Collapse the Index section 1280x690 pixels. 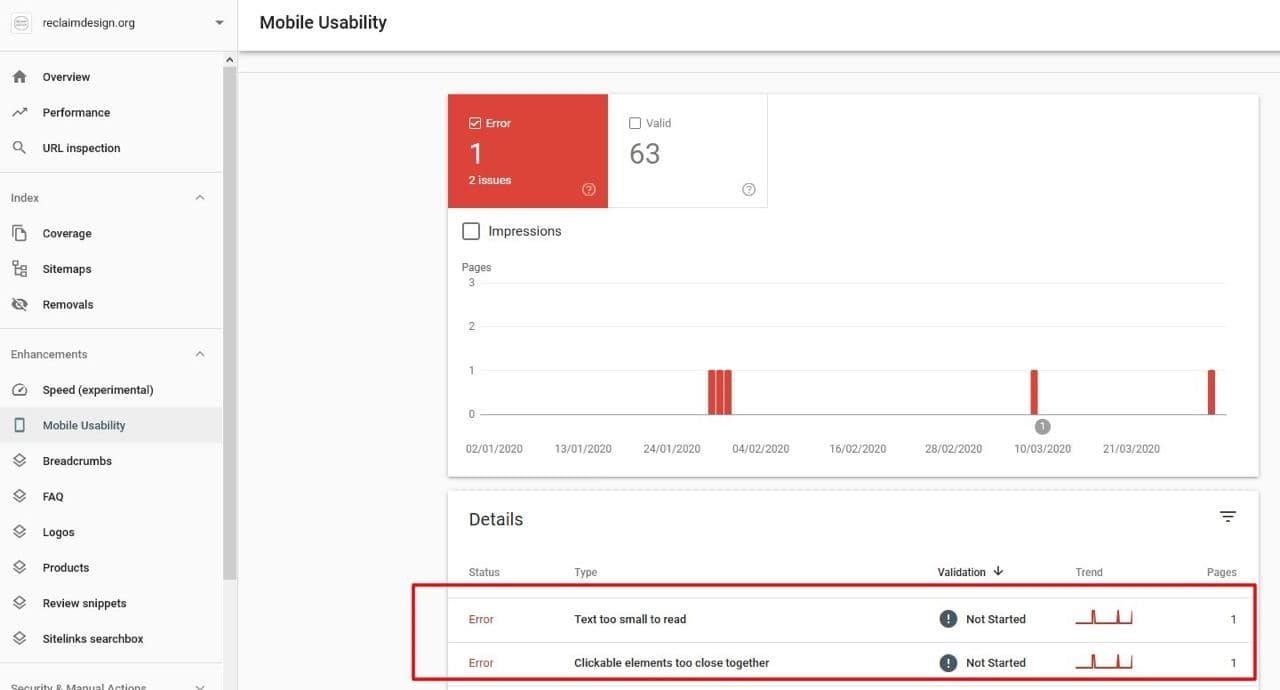[x=199, y=198]
